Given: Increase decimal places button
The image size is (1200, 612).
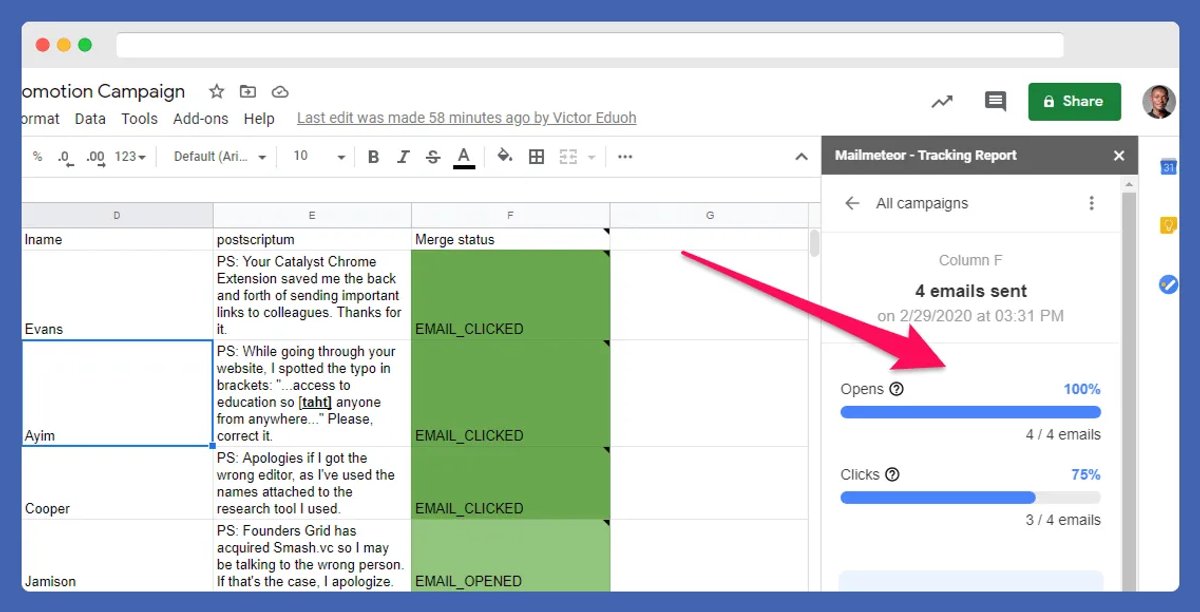Looking at the screenshot, I should [x=96, y=156].
